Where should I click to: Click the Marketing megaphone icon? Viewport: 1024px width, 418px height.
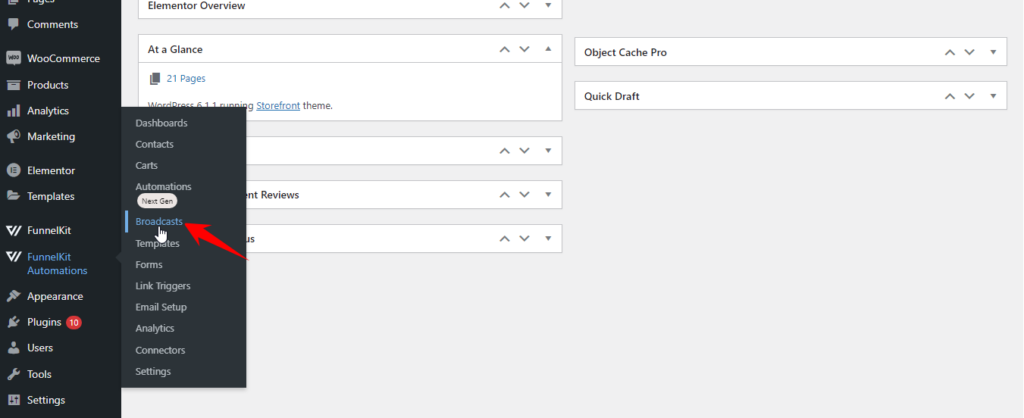click(x=13, y=137)
